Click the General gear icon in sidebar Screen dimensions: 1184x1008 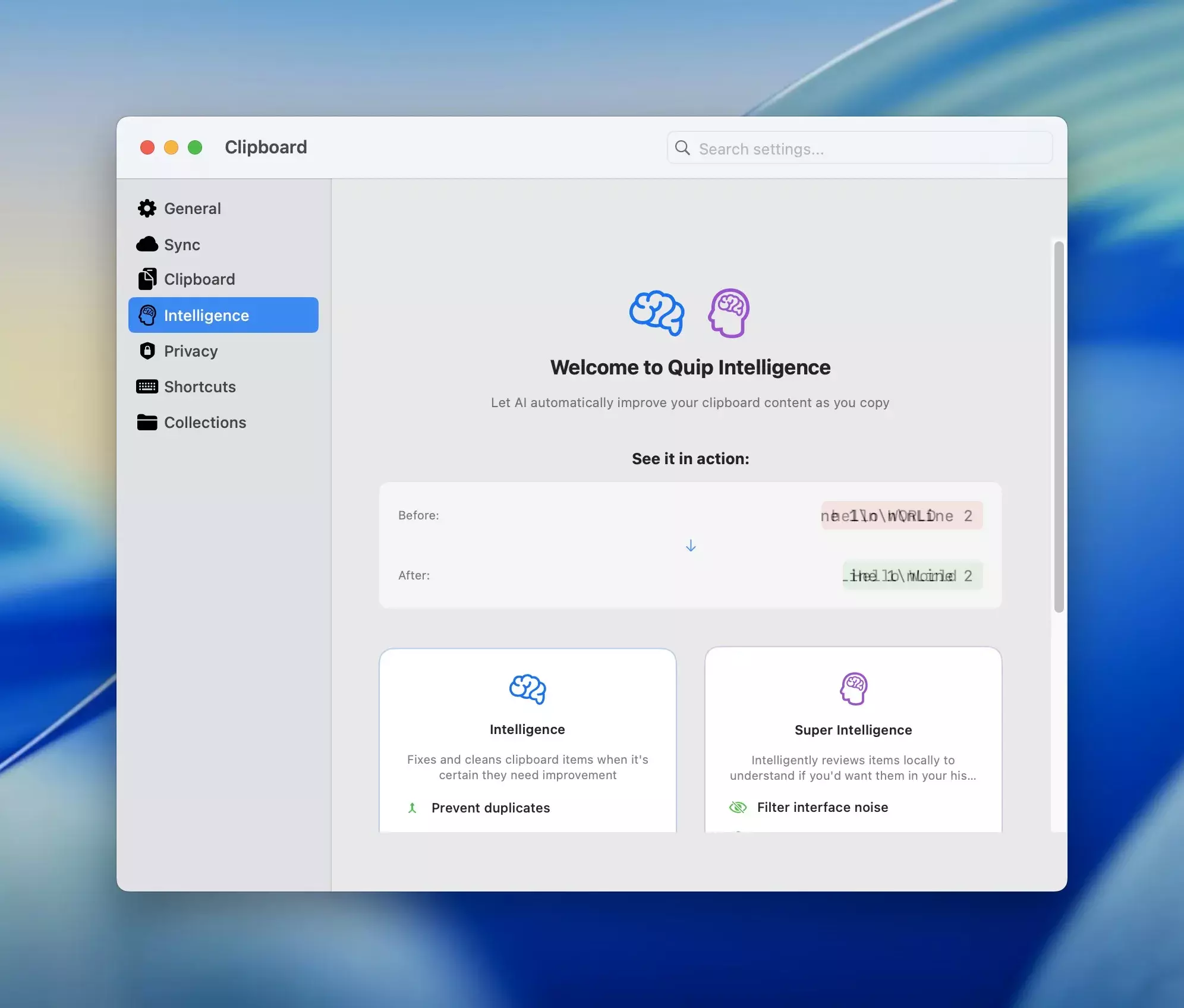tap(147, 208)
